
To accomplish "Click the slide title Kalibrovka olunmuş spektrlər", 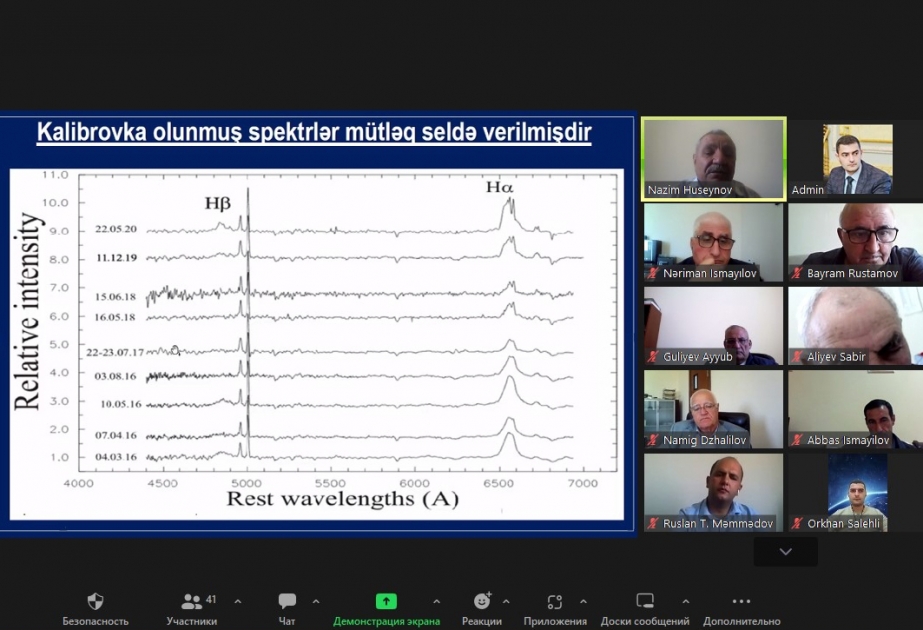I will click(x=314, y=132).
